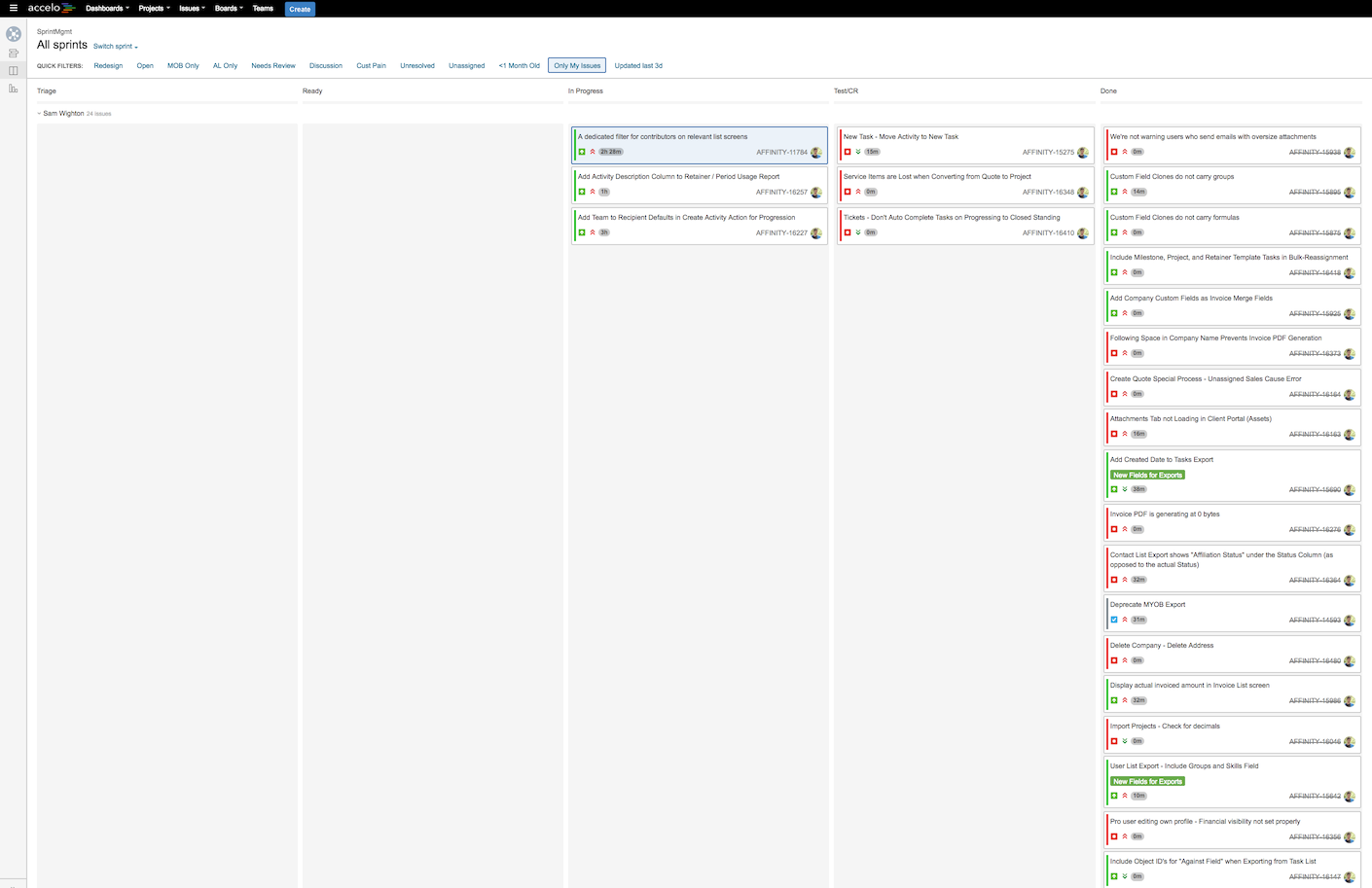Viewport: 1372px width, 888px height.
Task: Collapse the Sam Wighton swimlane
Action: tap(37, 113)
